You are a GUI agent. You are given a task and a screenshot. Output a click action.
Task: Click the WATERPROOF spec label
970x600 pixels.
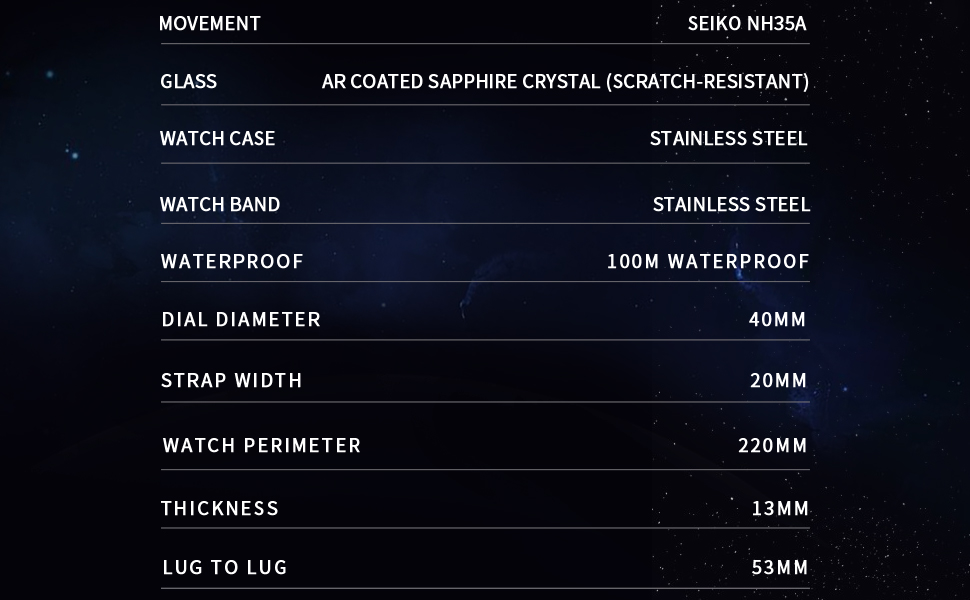[232, 261]
